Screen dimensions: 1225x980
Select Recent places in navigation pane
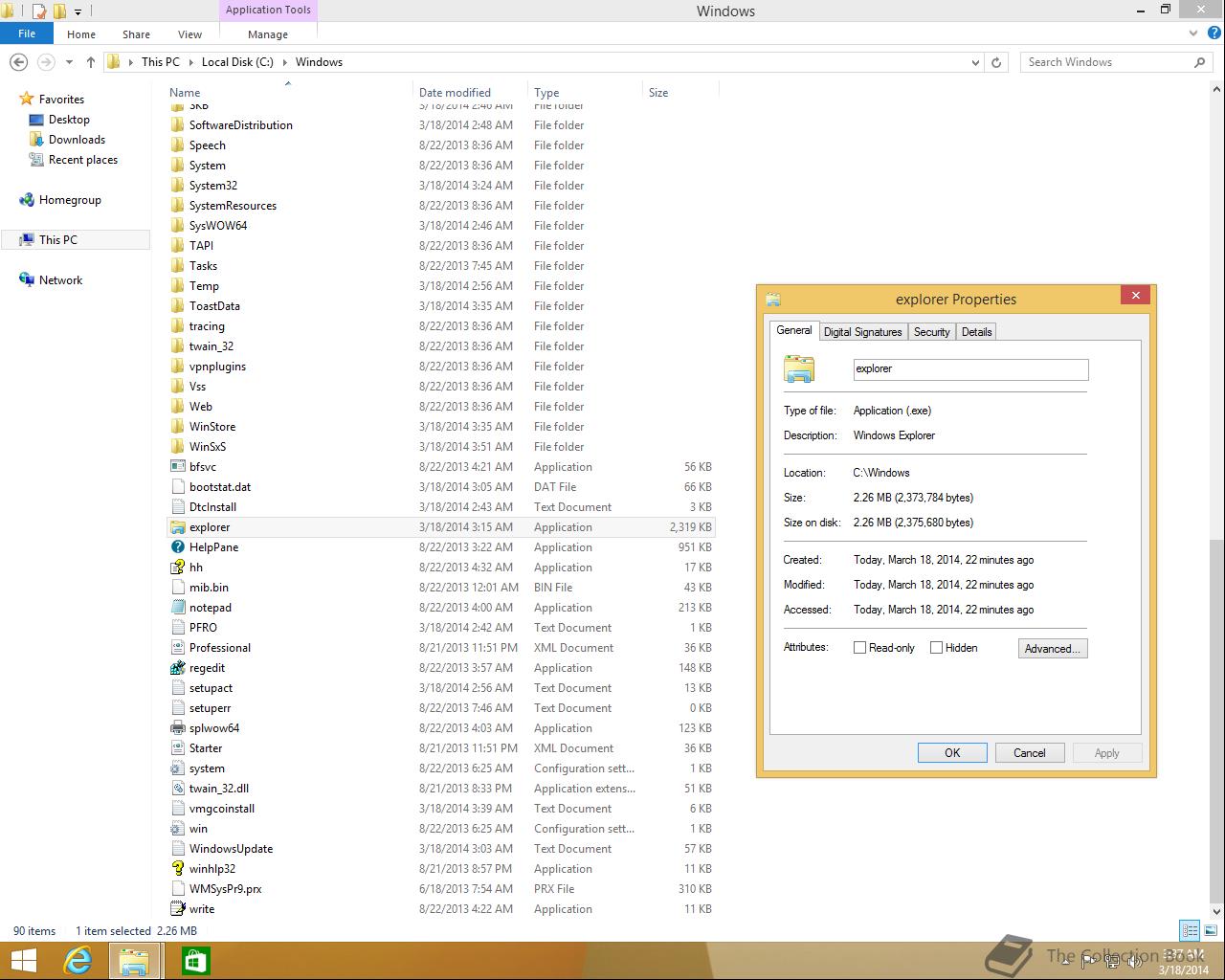coord(83,160)
